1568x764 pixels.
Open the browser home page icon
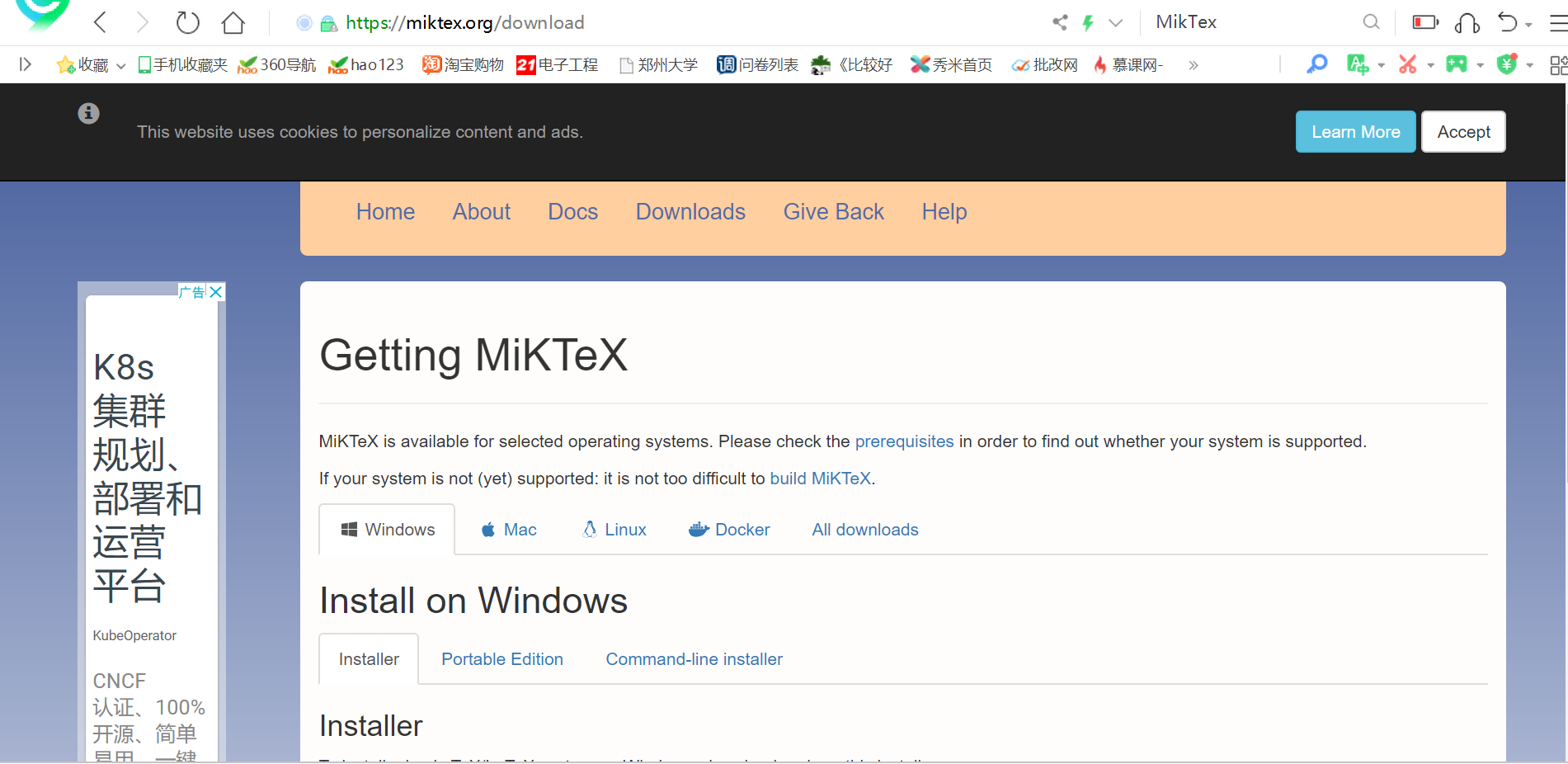click(x=233, y=22)
